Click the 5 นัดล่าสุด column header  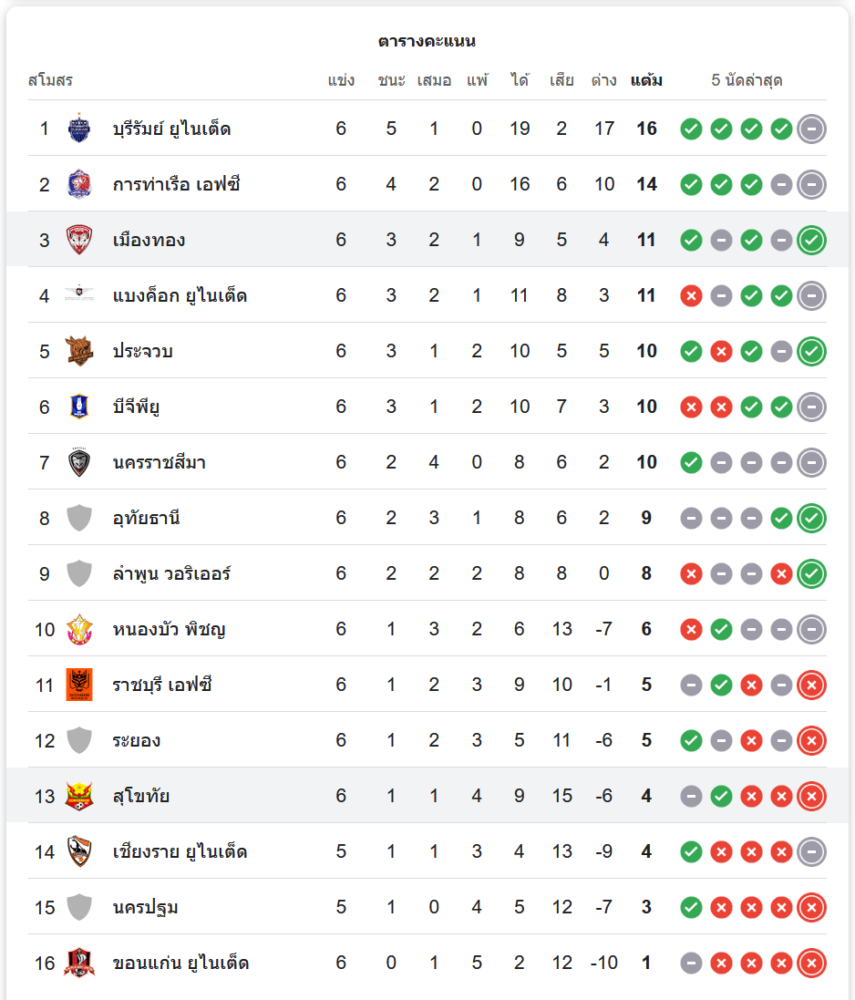[x=747, y=80]
